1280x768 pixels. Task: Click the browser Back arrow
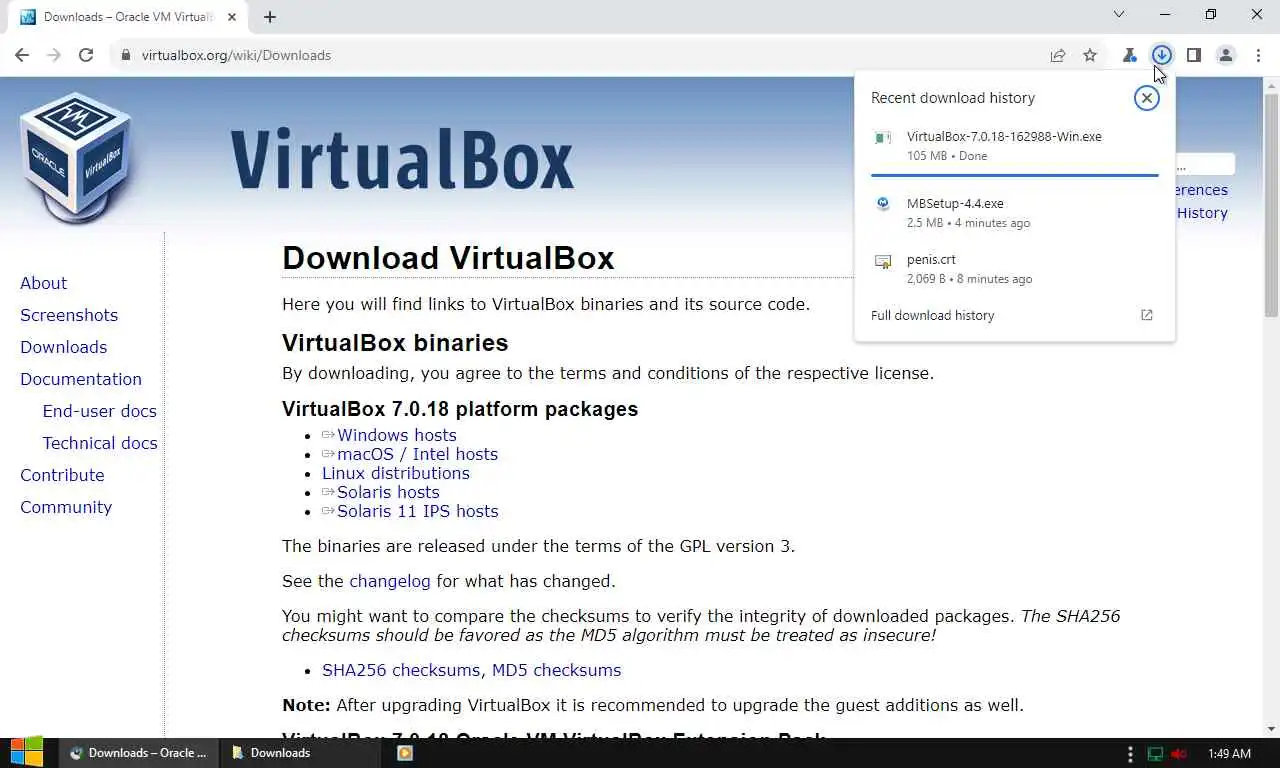pos(22,55)
